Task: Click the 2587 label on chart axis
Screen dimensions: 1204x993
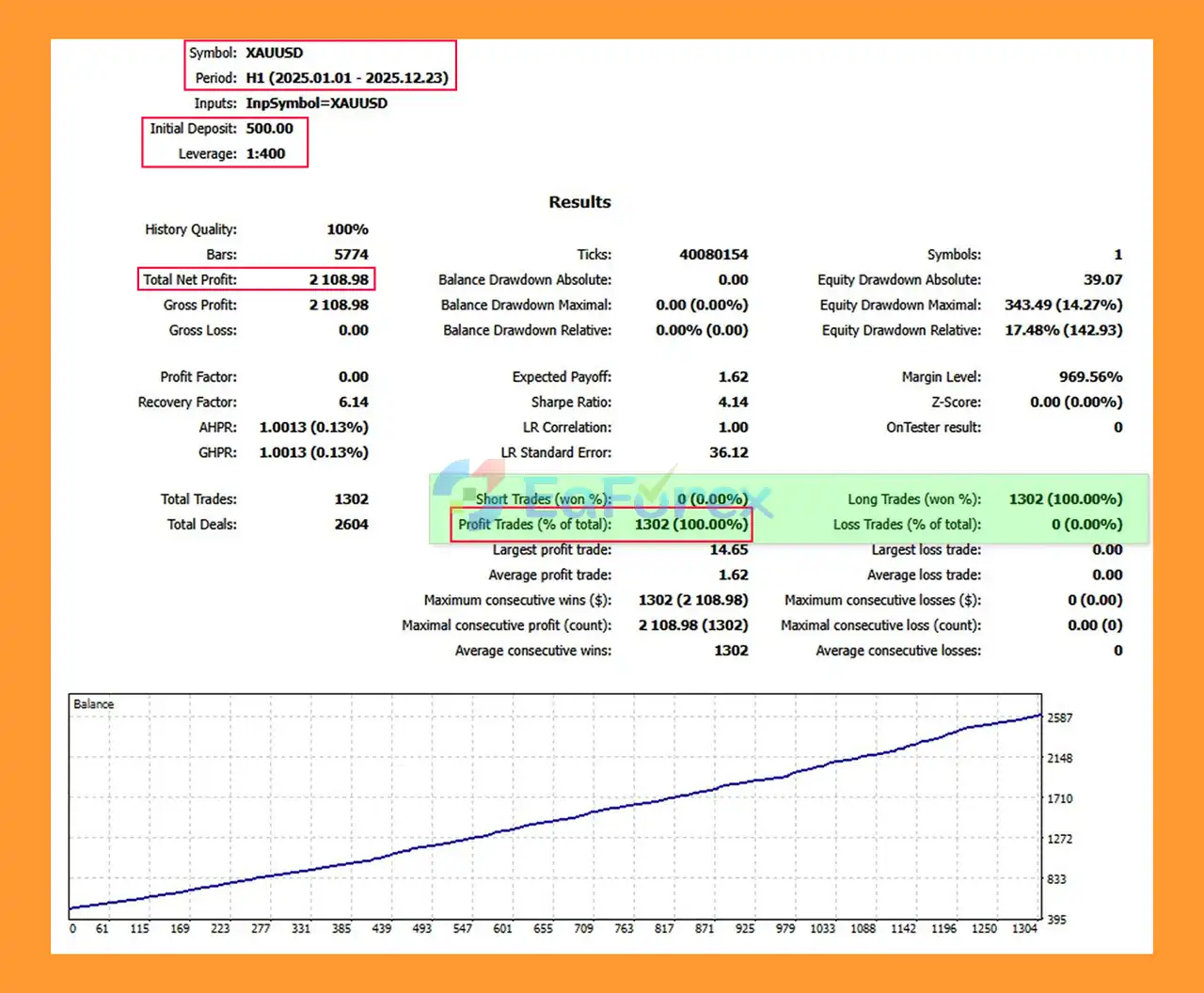Action: click(x=1059, y=718)
